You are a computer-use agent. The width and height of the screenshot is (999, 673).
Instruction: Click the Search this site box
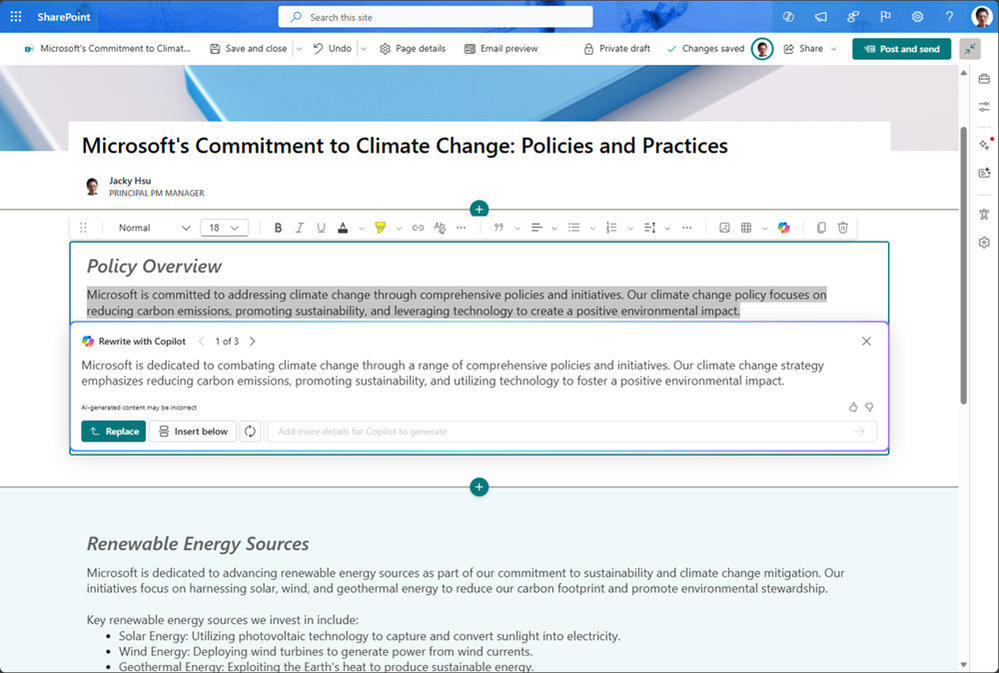coord(435,17)
